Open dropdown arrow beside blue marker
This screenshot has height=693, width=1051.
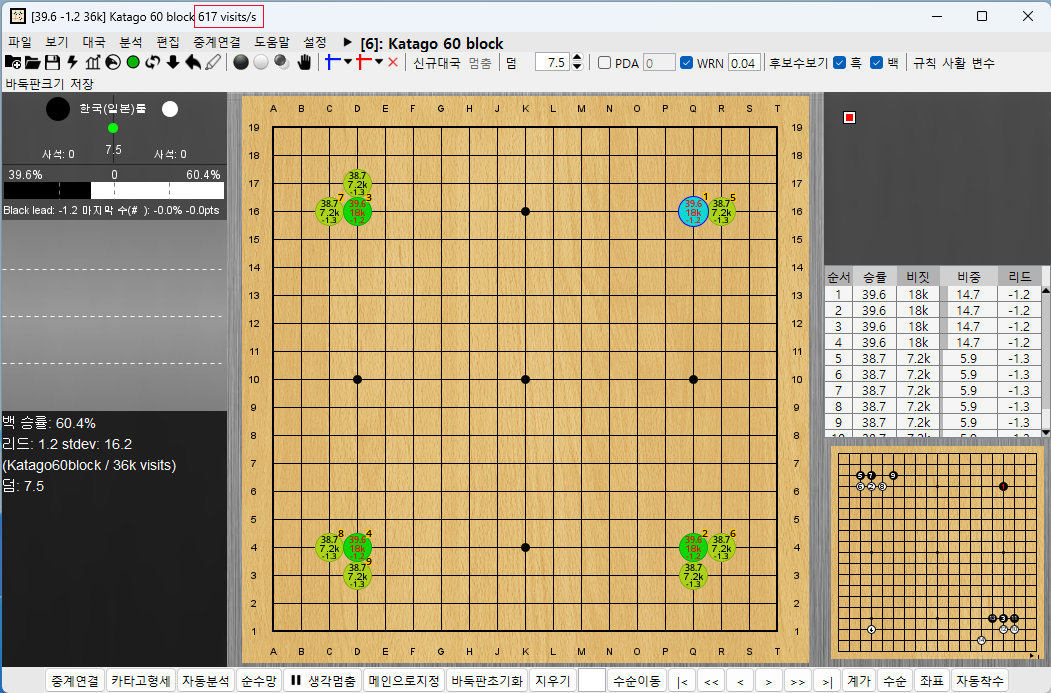click(x=348, y=62)
